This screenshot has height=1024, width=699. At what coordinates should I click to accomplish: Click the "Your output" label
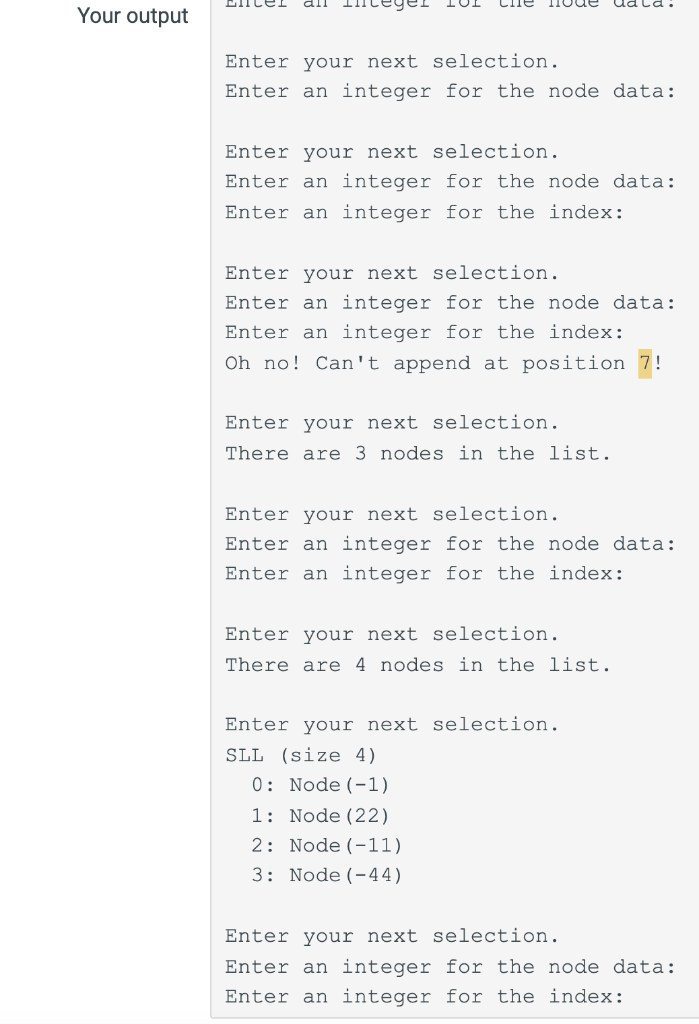point(133,16)
